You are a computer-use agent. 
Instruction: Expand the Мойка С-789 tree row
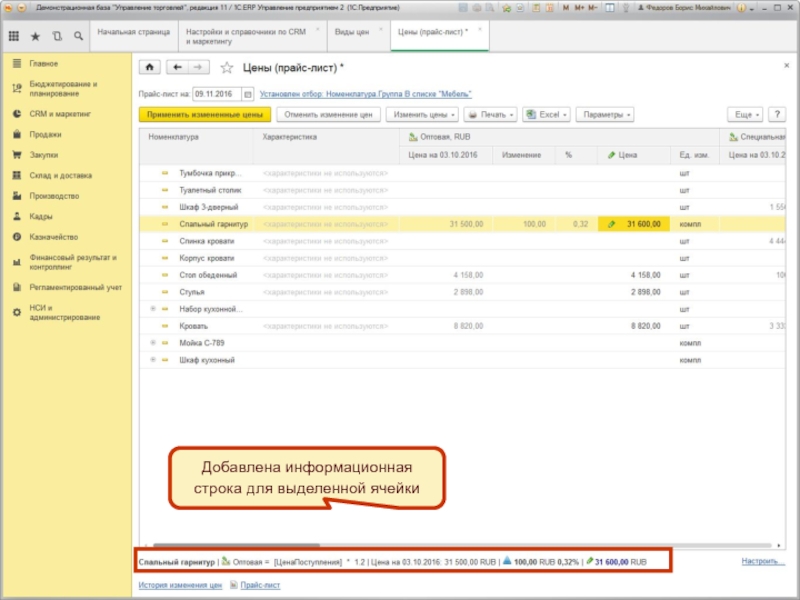click(153, 343)
